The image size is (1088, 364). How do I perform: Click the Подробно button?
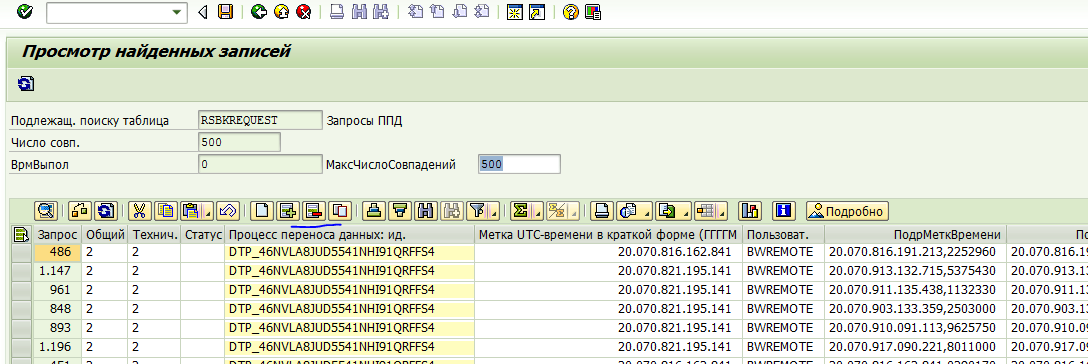coord(847,211)
